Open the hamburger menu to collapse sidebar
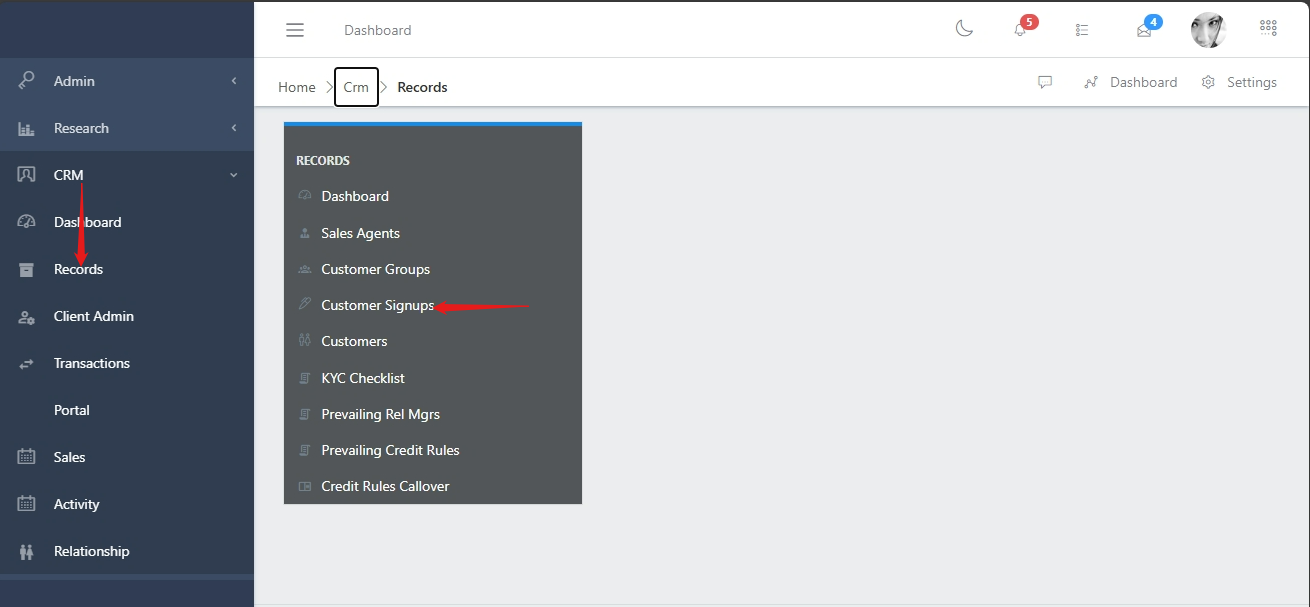This screenshot has height=607, width=1310. pyautogui.click(x=295, y=29)
